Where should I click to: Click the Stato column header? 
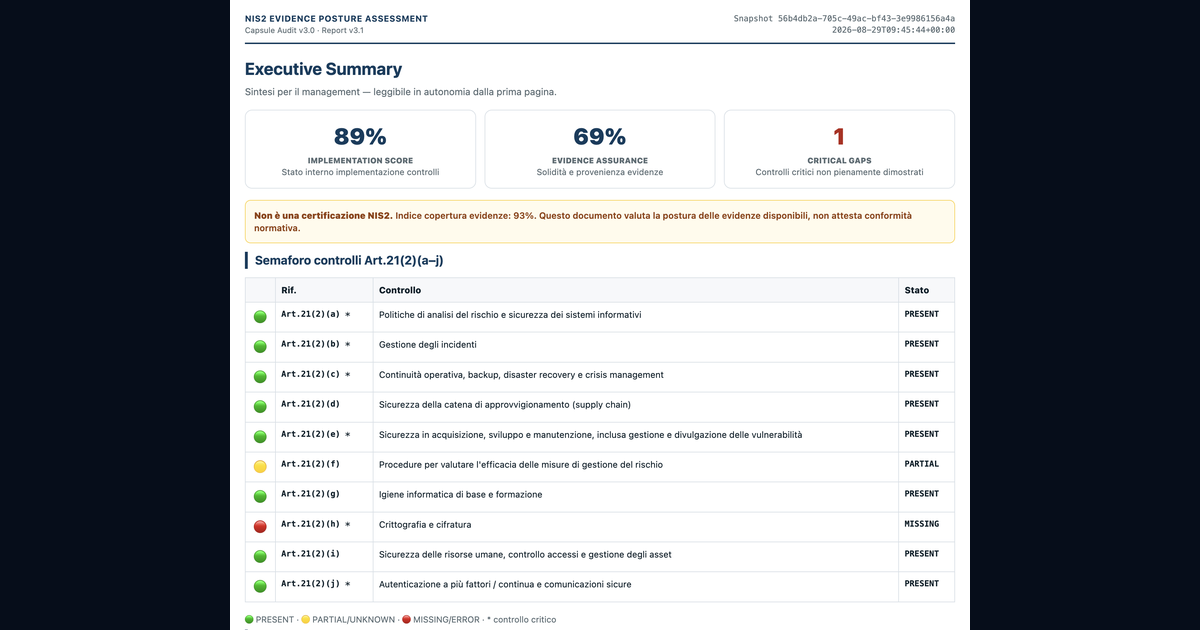point(917,290)
